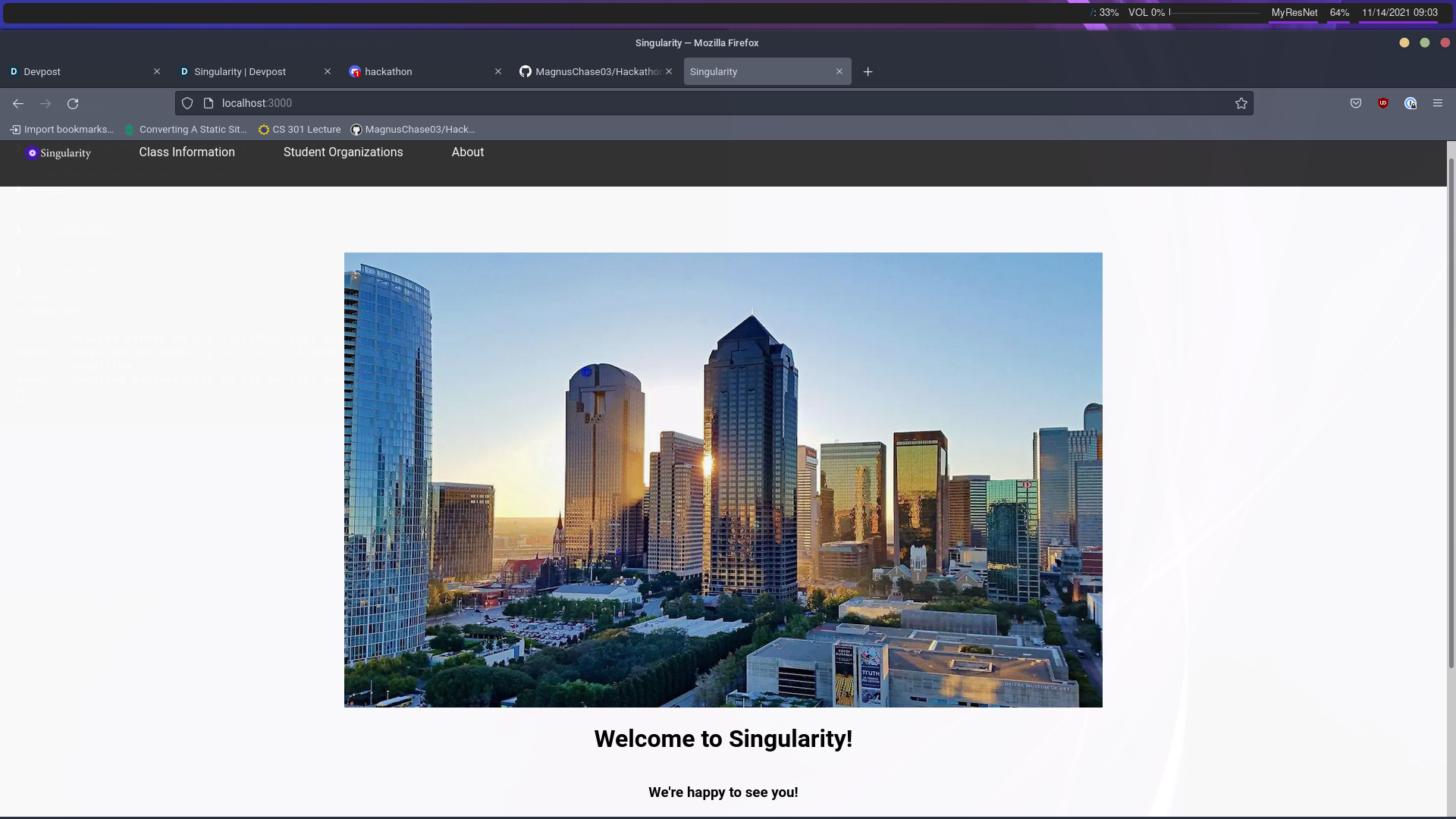Open a new tab with plus button
The height and width of the screenshot is (819, 1456).
868,72
